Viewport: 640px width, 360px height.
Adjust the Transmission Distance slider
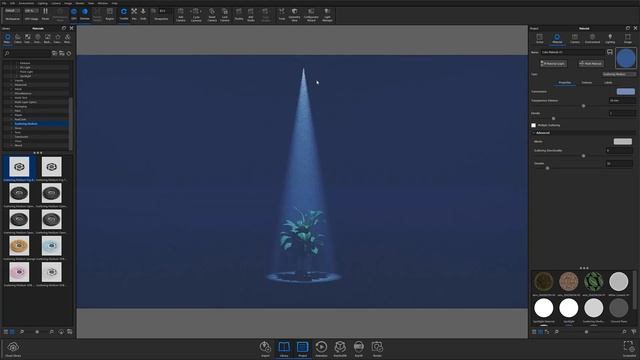pos(583,106)
